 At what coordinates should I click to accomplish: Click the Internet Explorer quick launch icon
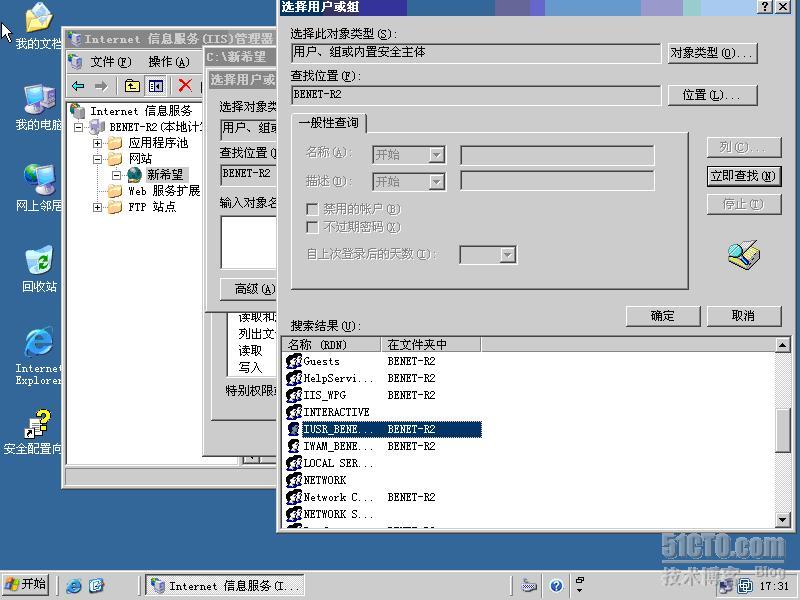[74, 585]
